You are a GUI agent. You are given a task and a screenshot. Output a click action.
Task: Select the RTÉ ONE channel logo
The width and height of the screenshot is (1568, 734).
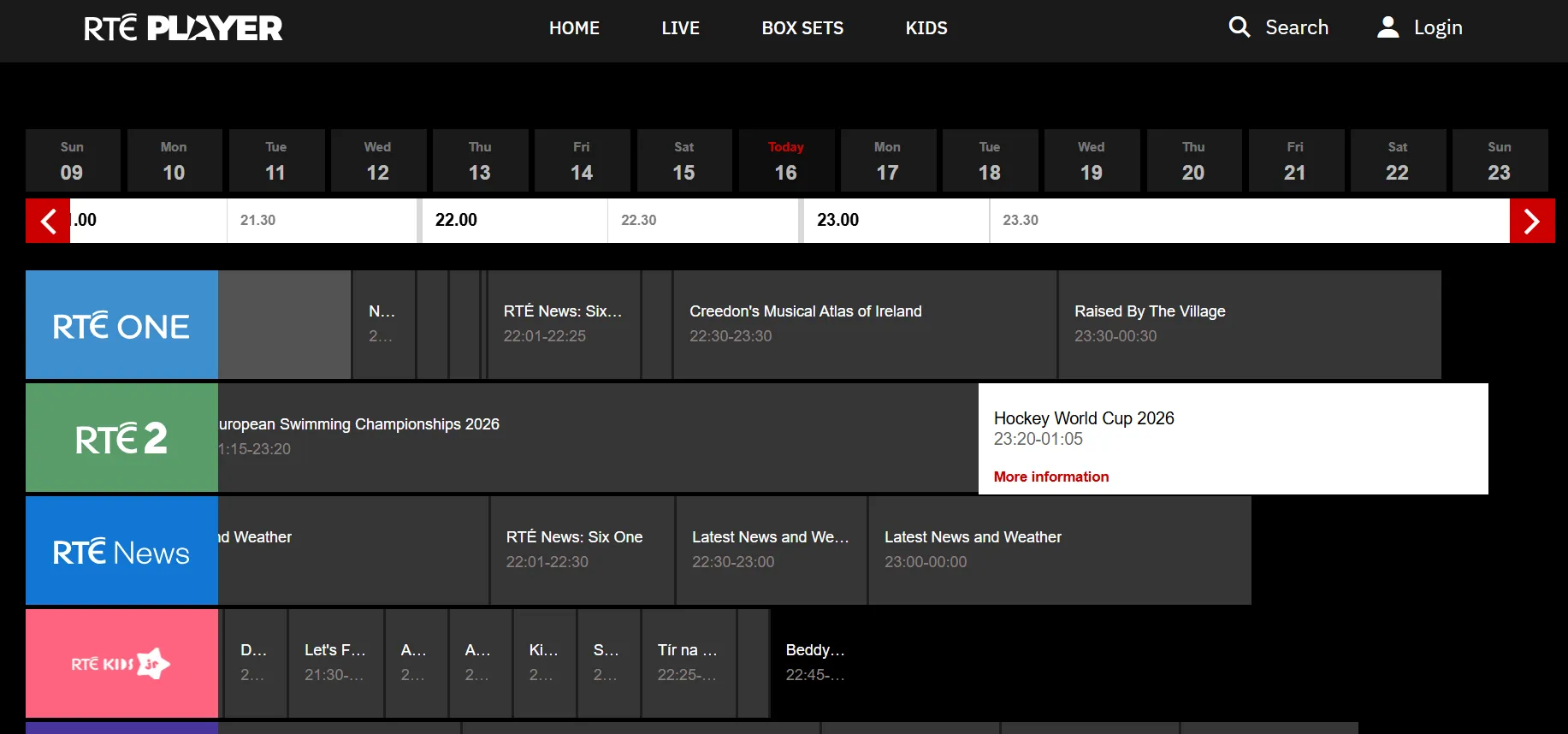click(x=121, y=325)
